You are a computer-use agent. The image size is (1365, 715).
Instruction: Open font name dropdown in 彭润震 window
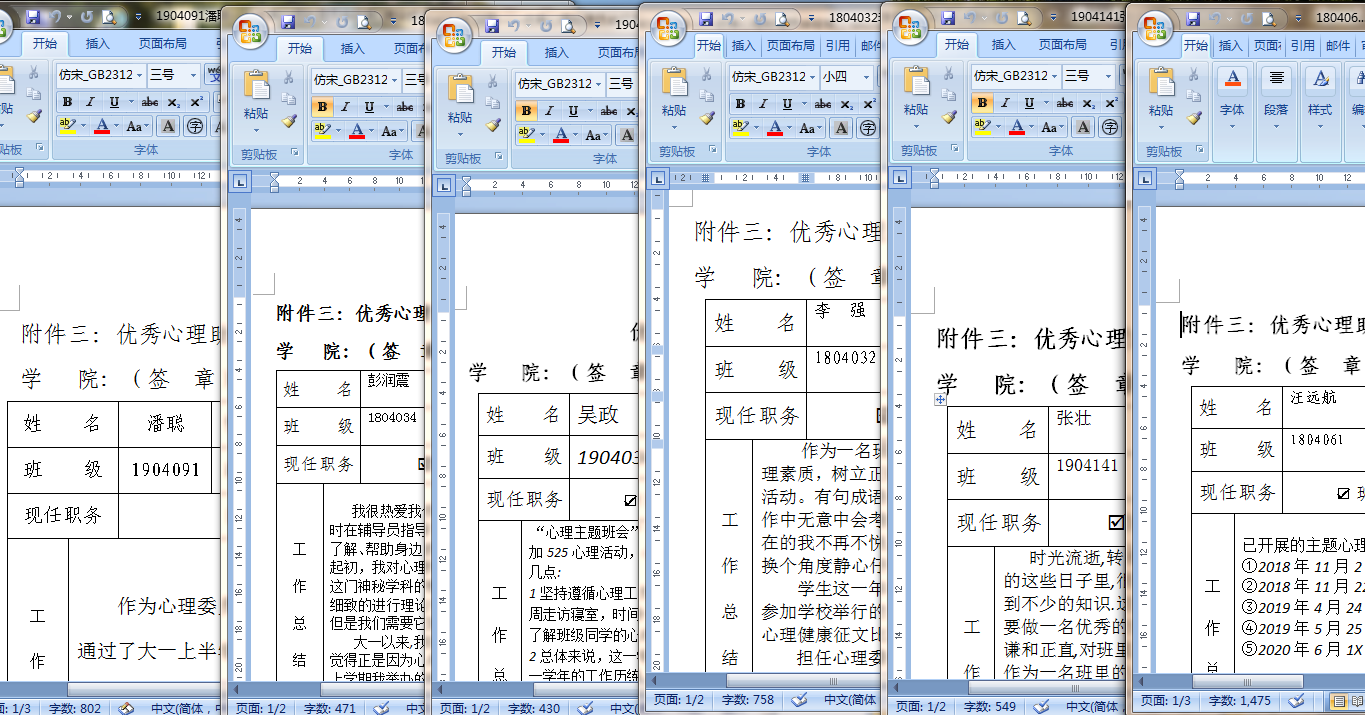pyautogui.click(x=394, y=80)
